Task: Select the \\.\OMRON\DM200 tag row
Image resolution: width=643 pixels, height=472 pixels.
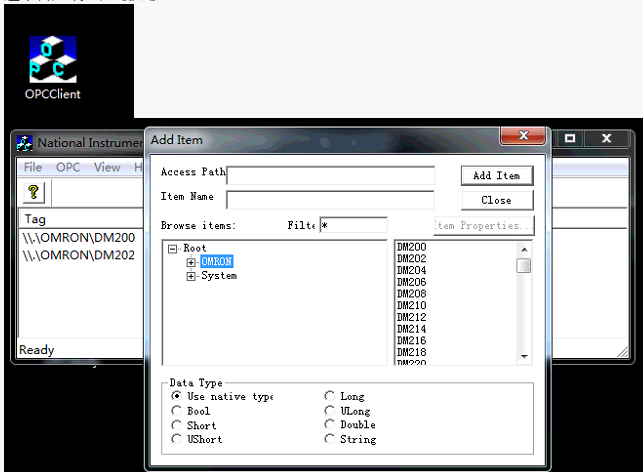Action: coord(66,240)
